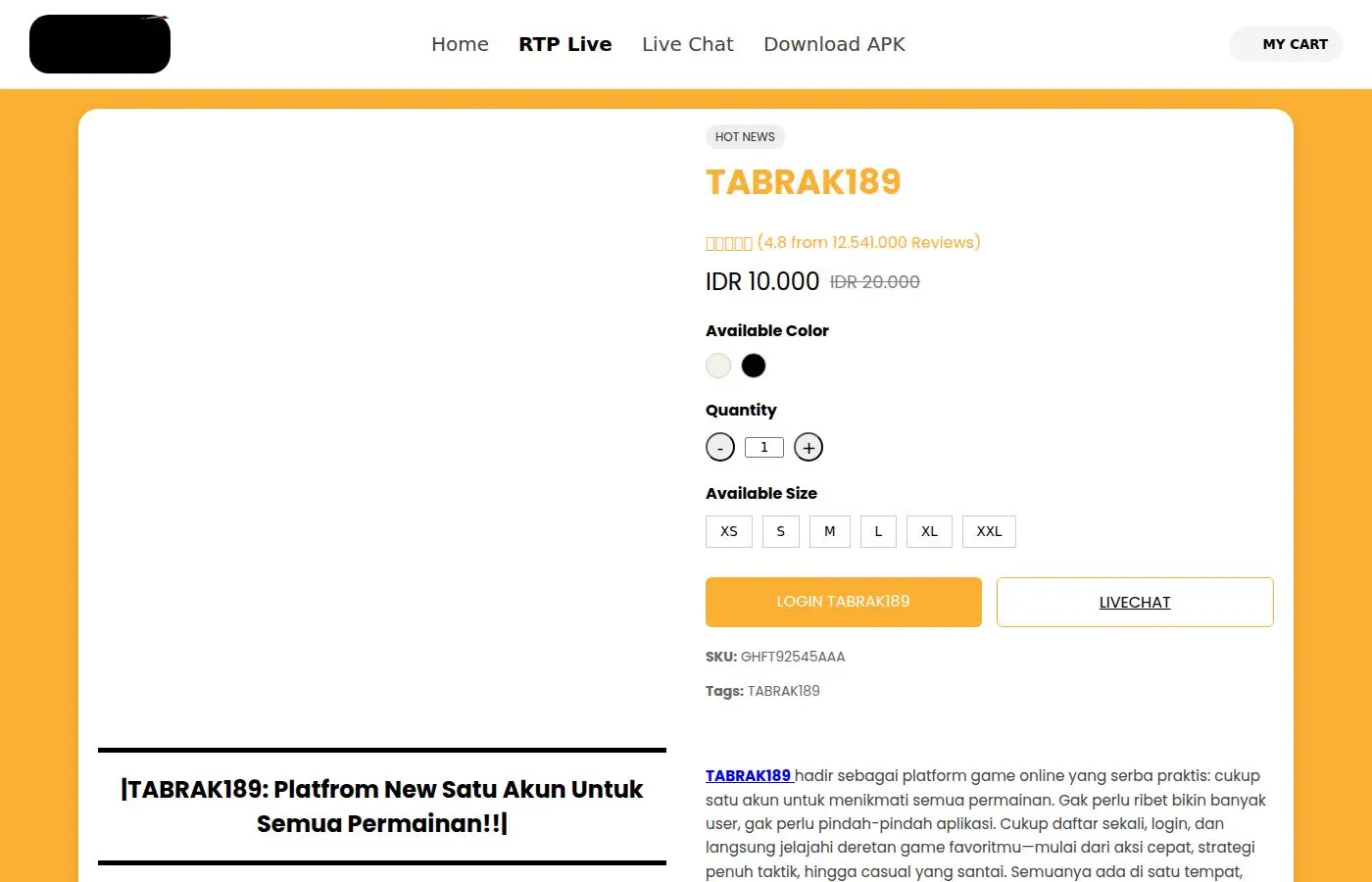The image size is (1372, 882).
Task: Decrease quantity with the minus button
Action: 720,447
